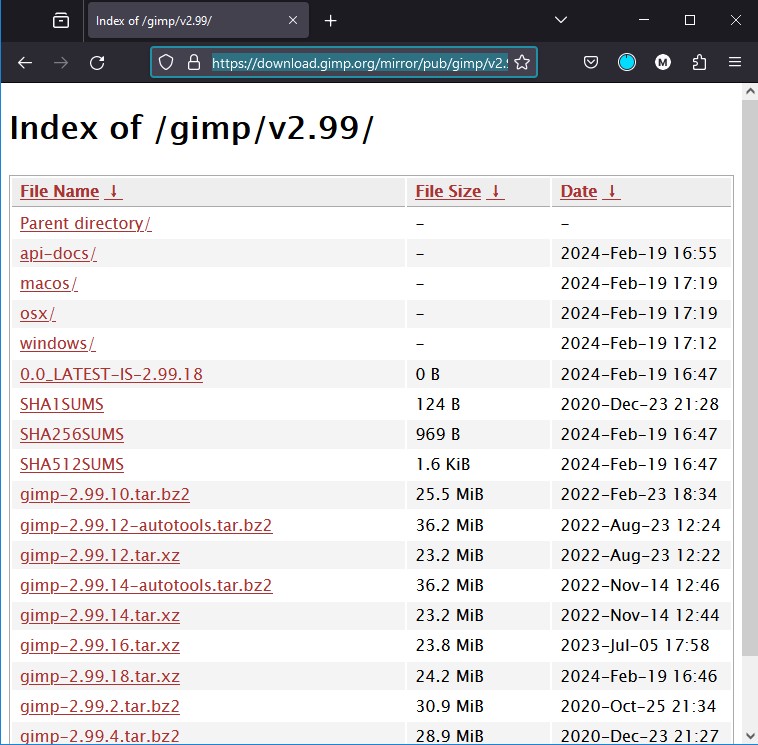Download gimp-2.99.2.tar.bz2
Screen dimensions: 758x745
100,706
